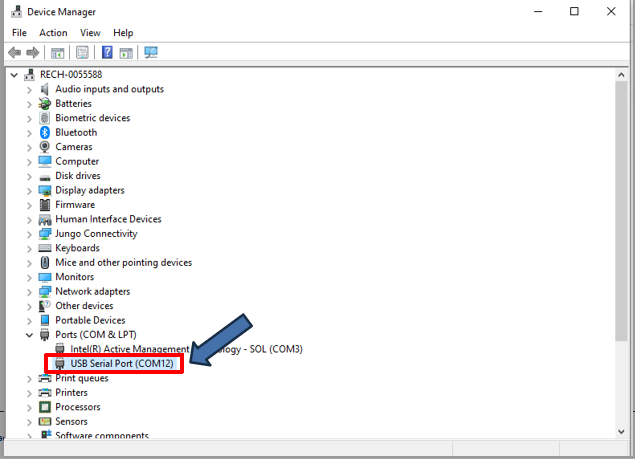
Task: Click the Cameras category icon
Action: click(45, 147)
